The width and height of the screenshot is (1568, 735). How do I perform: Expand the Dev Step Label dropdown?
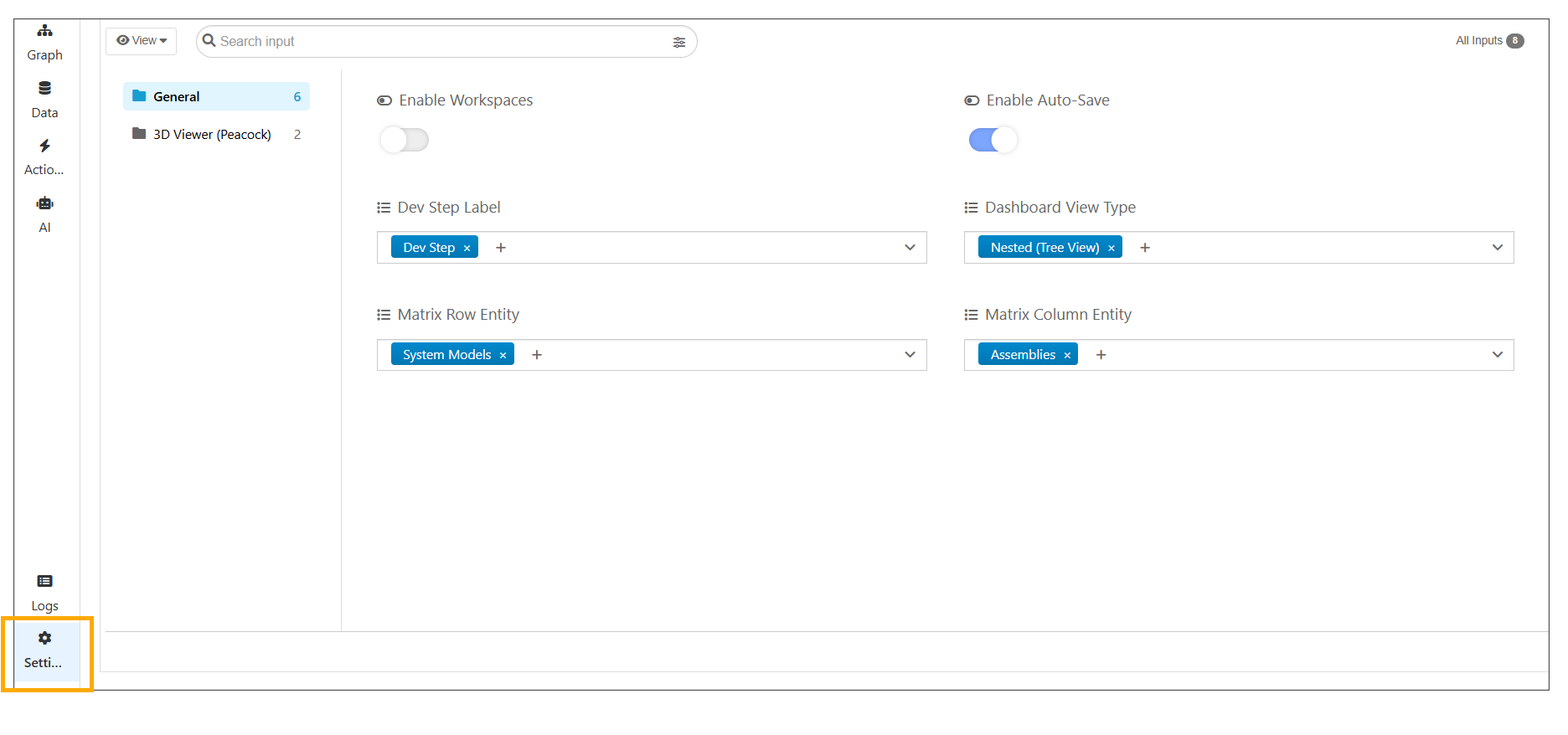[910, 248]
